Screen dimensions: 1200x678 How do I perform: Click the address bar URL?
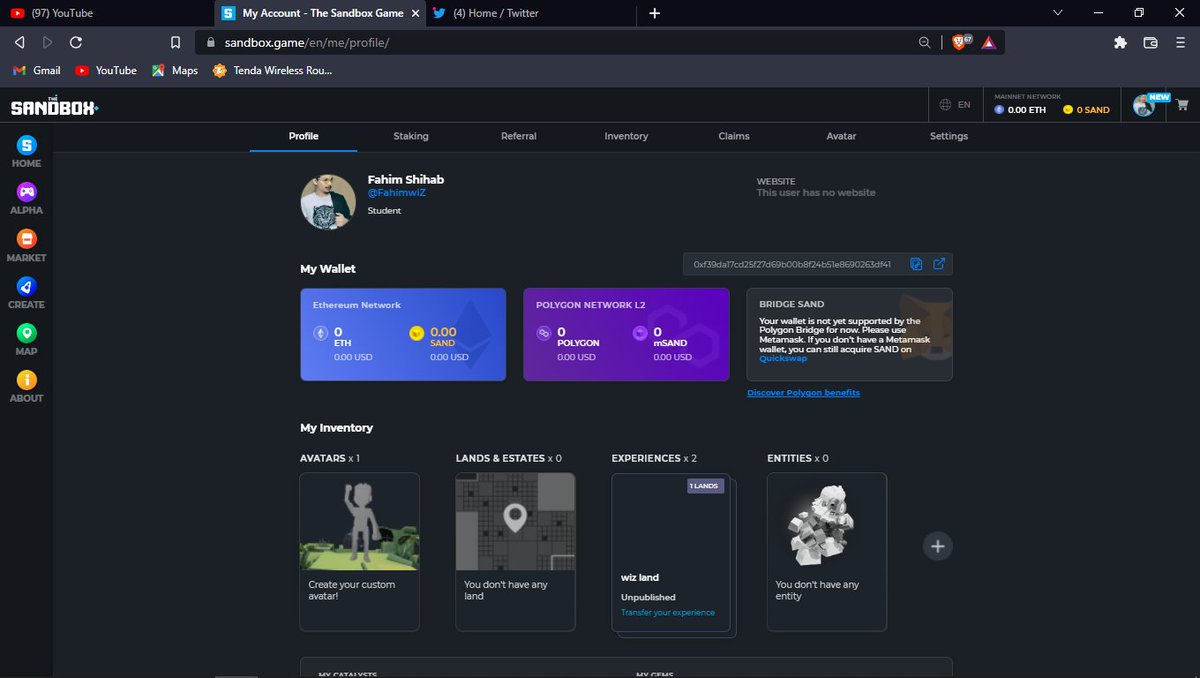(x=307, y=42)
